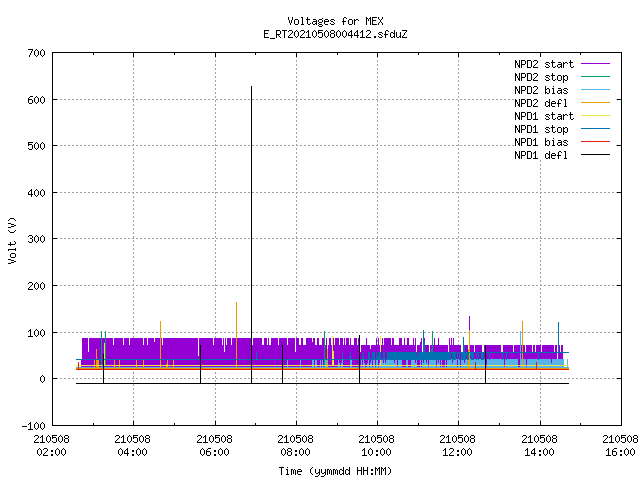Click the 700 y-axis tick label
The image size is (640, 480).
click(x=37, y=53)
